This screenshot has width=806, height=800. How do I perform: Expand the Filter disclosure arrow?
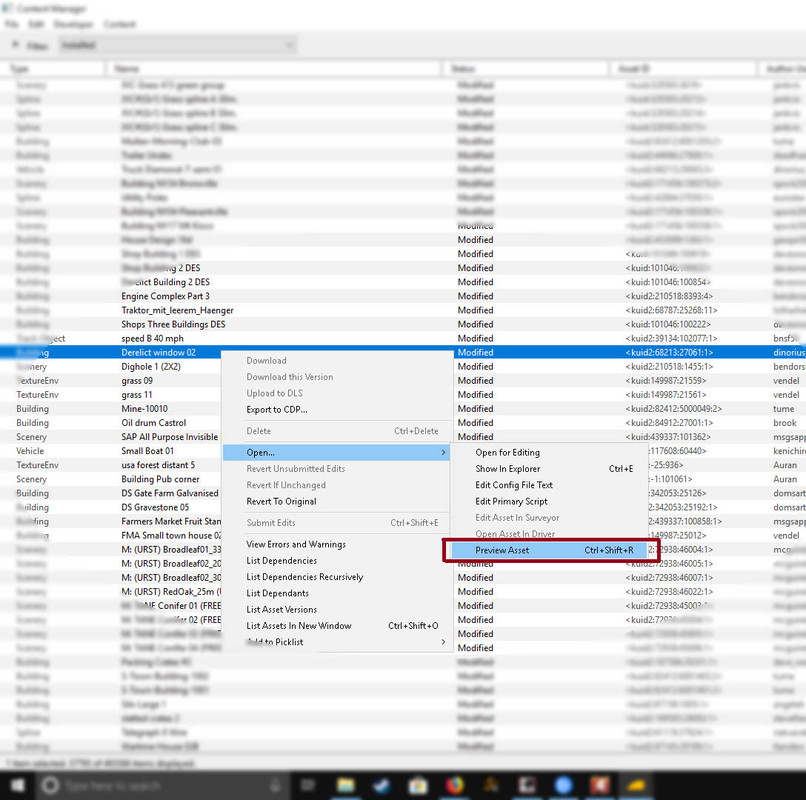click(15, 45)
